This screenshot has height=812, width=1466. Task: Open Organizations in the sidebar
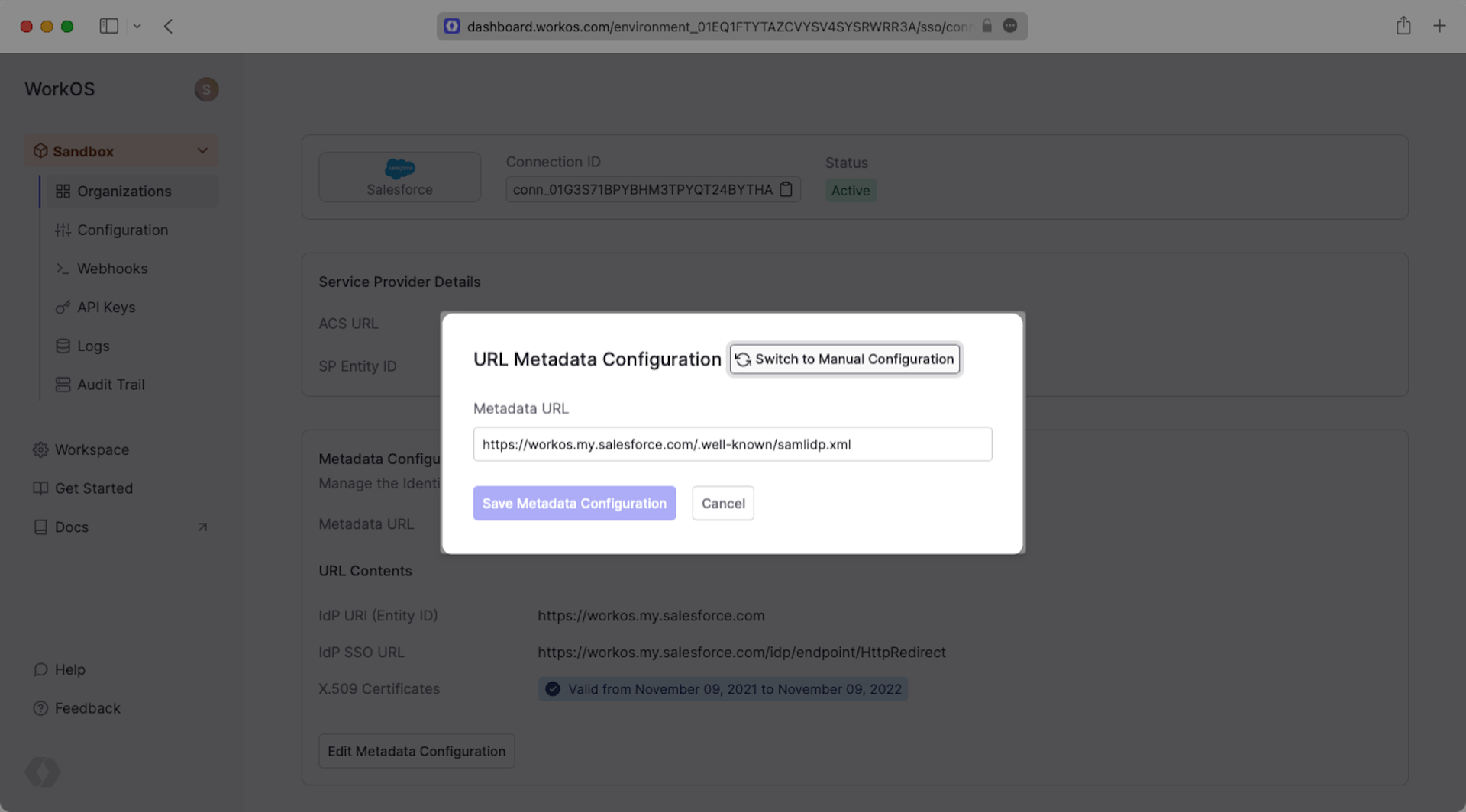tap(124, 191)
